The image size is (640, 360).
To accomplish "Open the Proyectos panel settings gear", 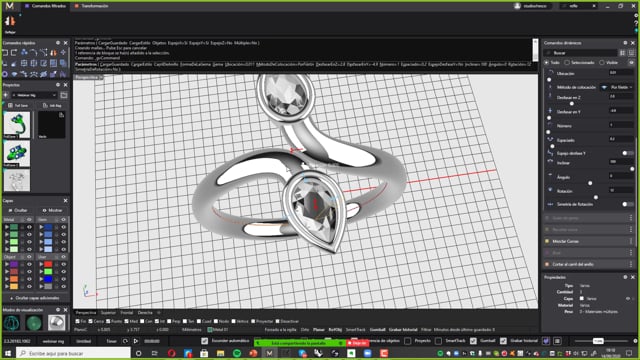I will (x=58, y=85).
